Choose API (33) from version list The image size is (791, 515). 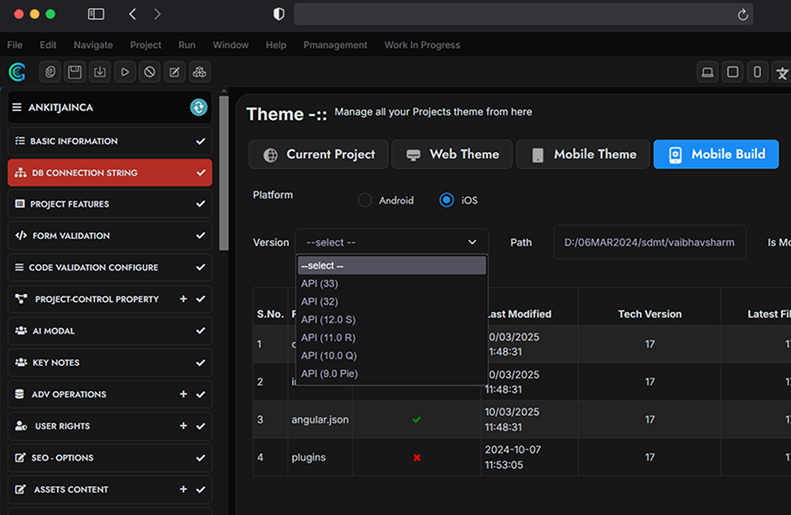[391, 283]
